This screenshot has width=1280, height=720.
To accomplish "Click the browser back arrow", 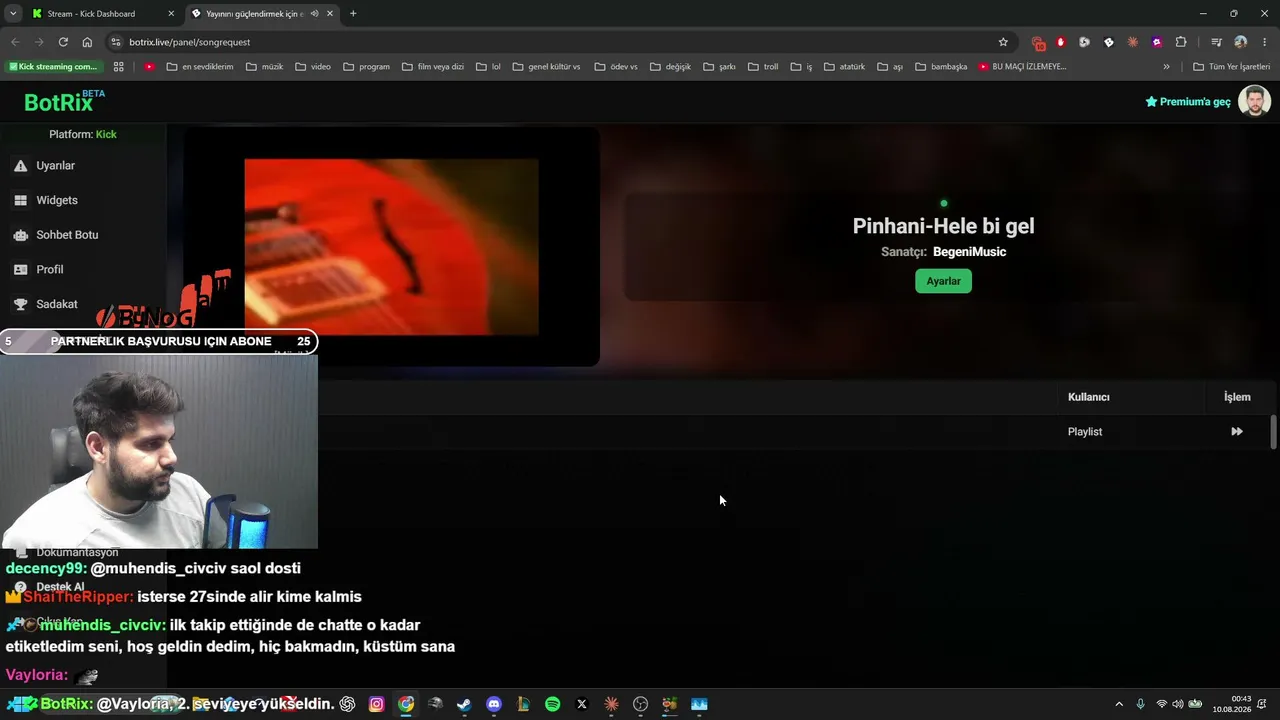I will 15,42.
